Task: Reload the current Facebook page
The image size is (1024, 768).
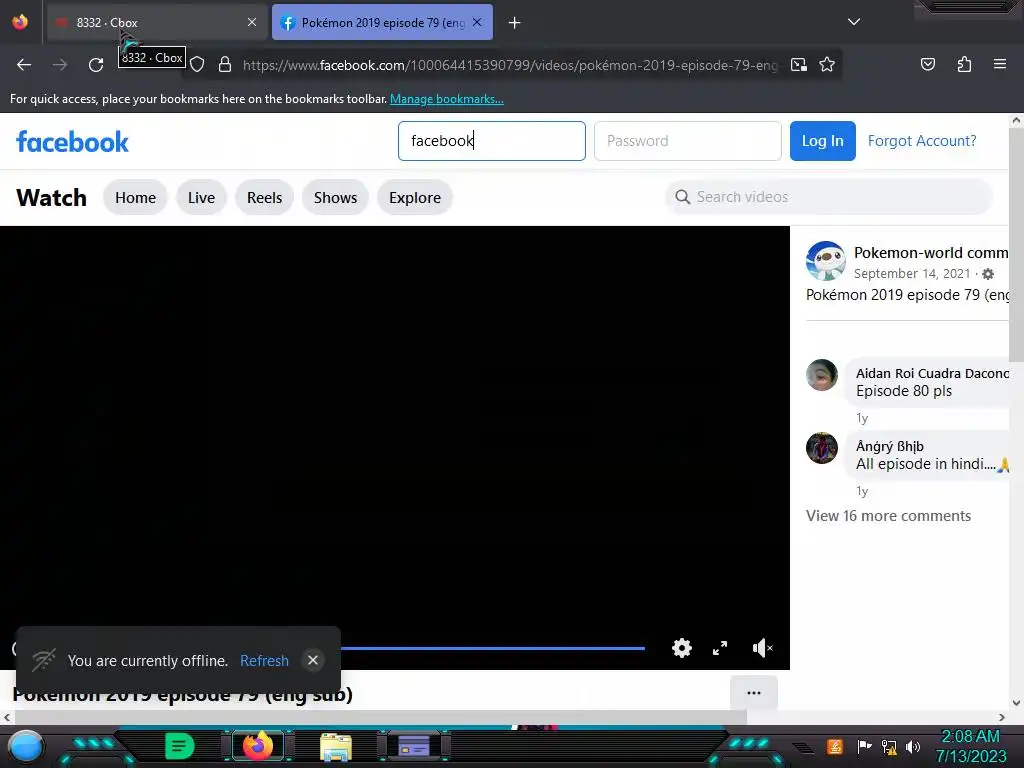Action: [x=96, y=65]
